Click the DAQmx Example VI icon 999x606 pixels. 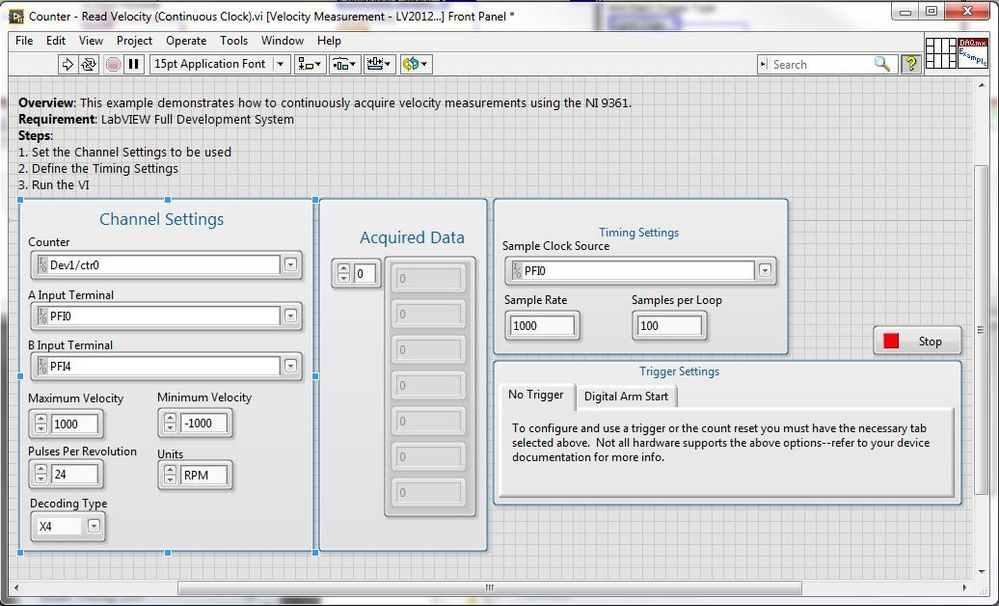pyautogui.click(x=972, y=53)
